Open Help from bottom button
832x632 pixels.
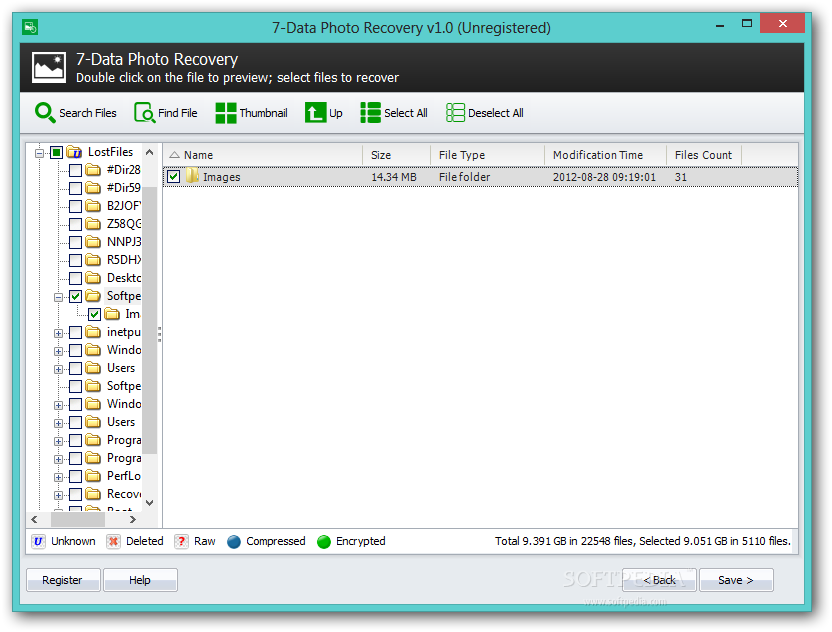140,580
